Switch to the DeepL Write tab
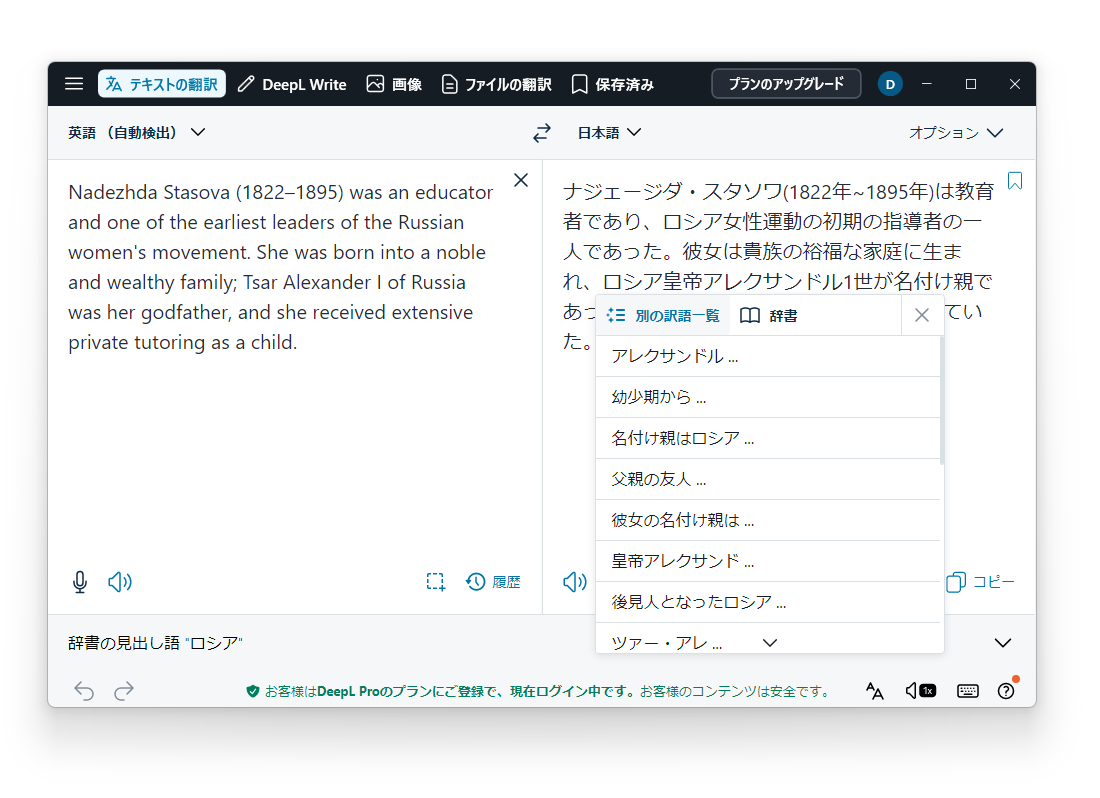Screen dimensions: 1100x798 point(291,84)
